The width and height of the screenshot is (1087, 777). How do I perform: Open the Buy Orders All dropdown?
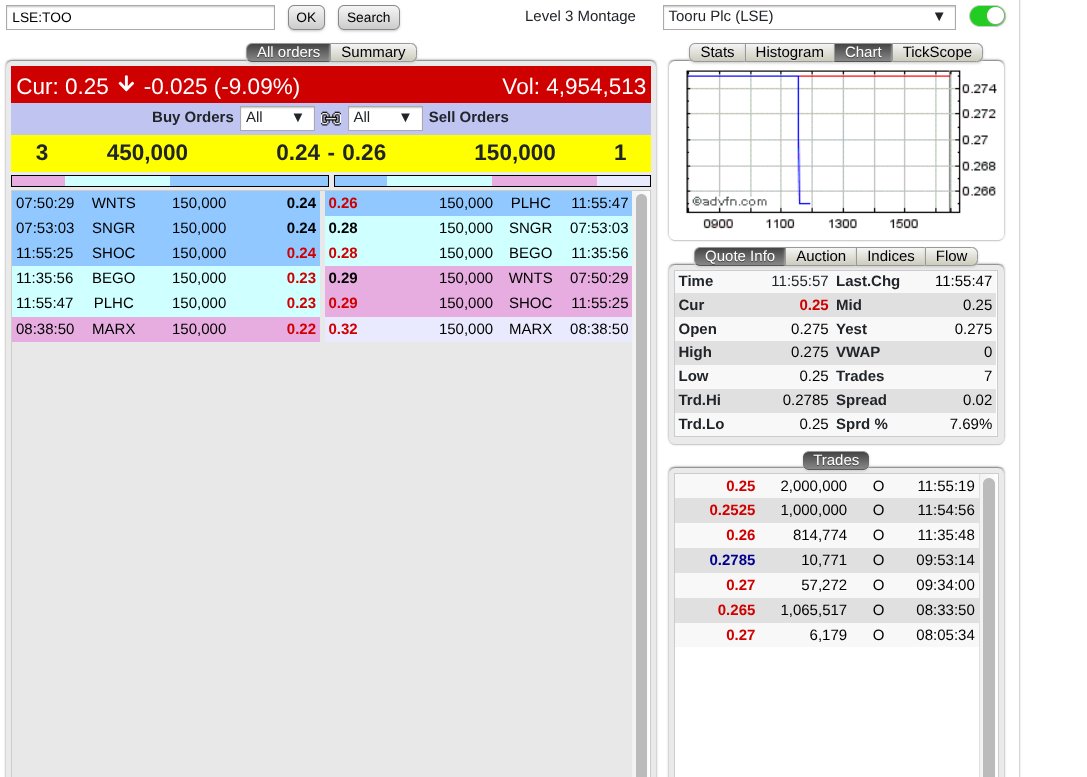[x=277, y=118]
